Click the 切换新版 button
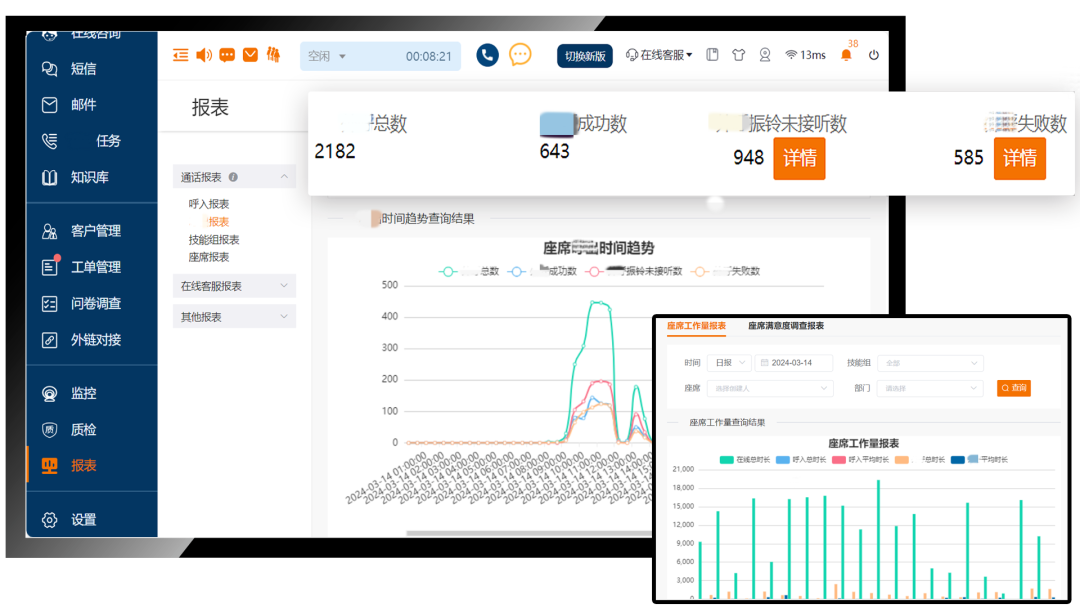This screenshot has height=608, width=1080. pos(585,56)
